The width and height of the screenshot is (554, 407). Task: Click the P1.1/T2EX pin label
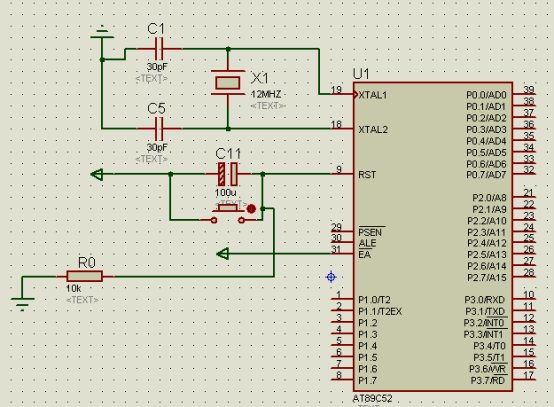pyautogui.click(x=380, y=312)
